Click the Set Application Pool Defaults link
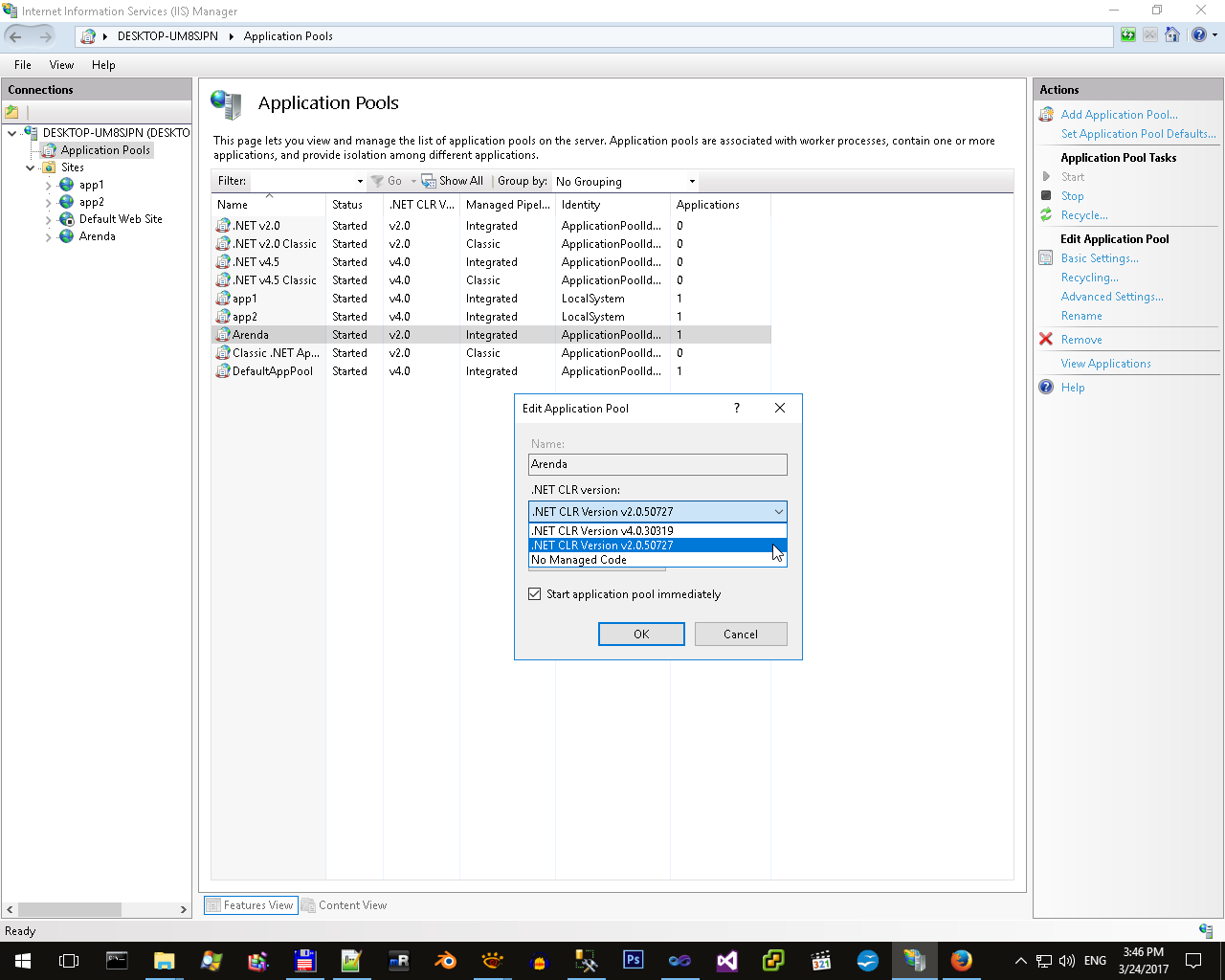 1139,134
